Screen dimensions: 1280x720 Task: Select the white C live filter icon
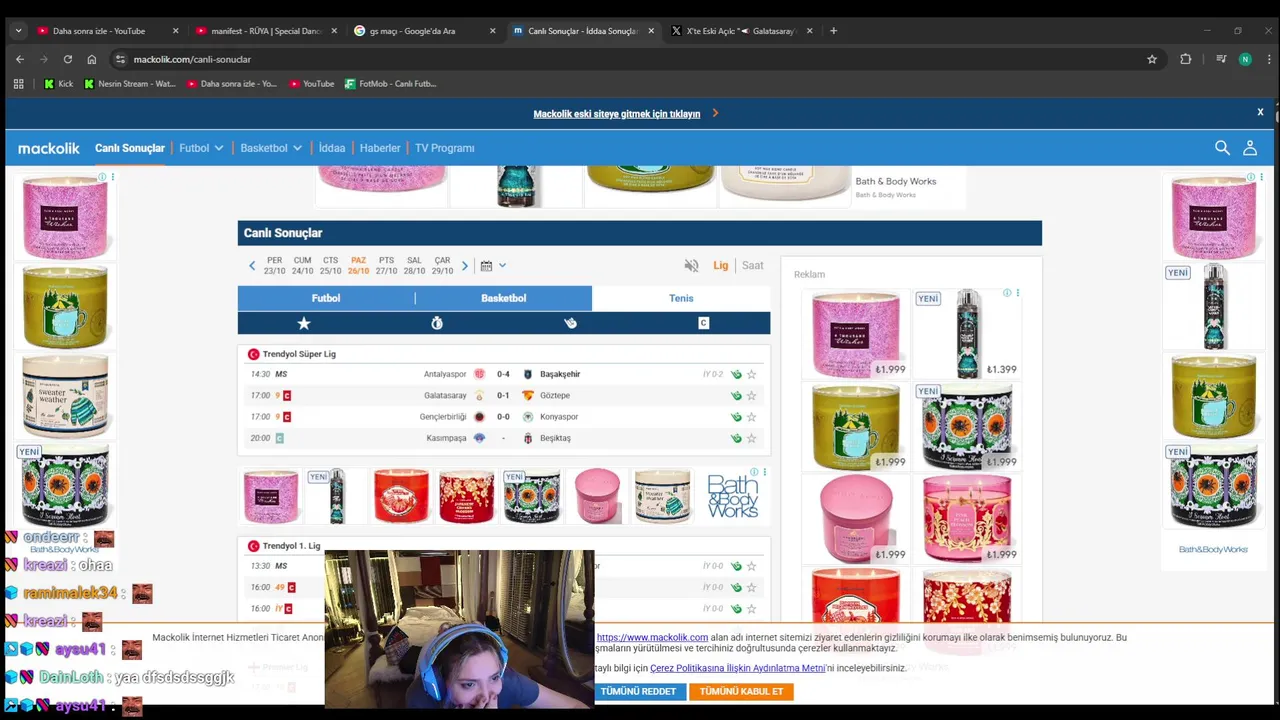(x=703, y=323)
